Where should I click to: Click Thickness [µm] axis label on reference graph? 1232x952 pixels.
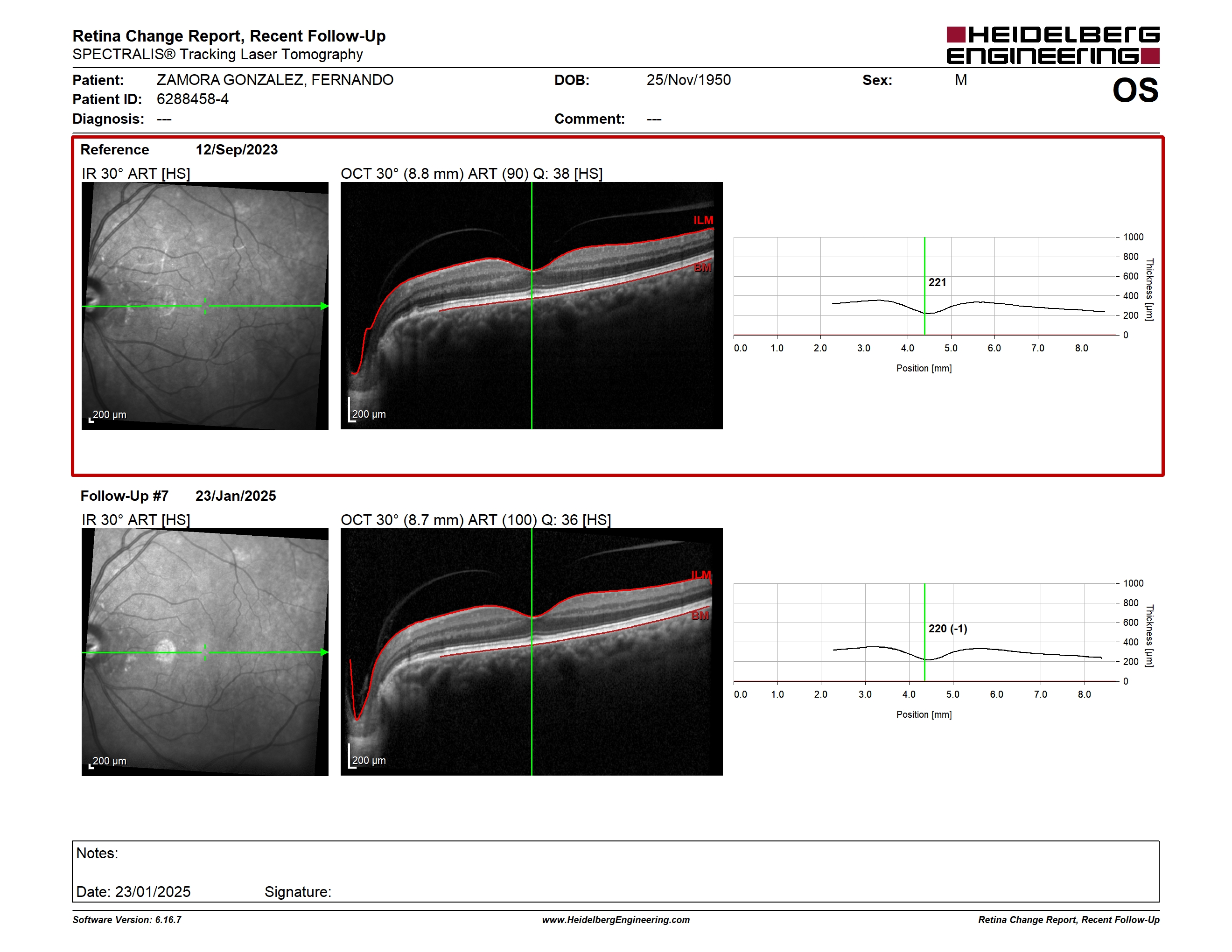click(1149, 289)
